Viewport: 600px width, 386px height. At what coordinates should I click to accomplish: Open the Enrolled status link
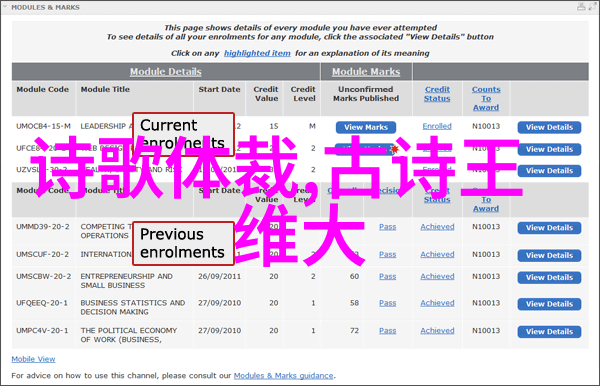(x=437, y=126)
